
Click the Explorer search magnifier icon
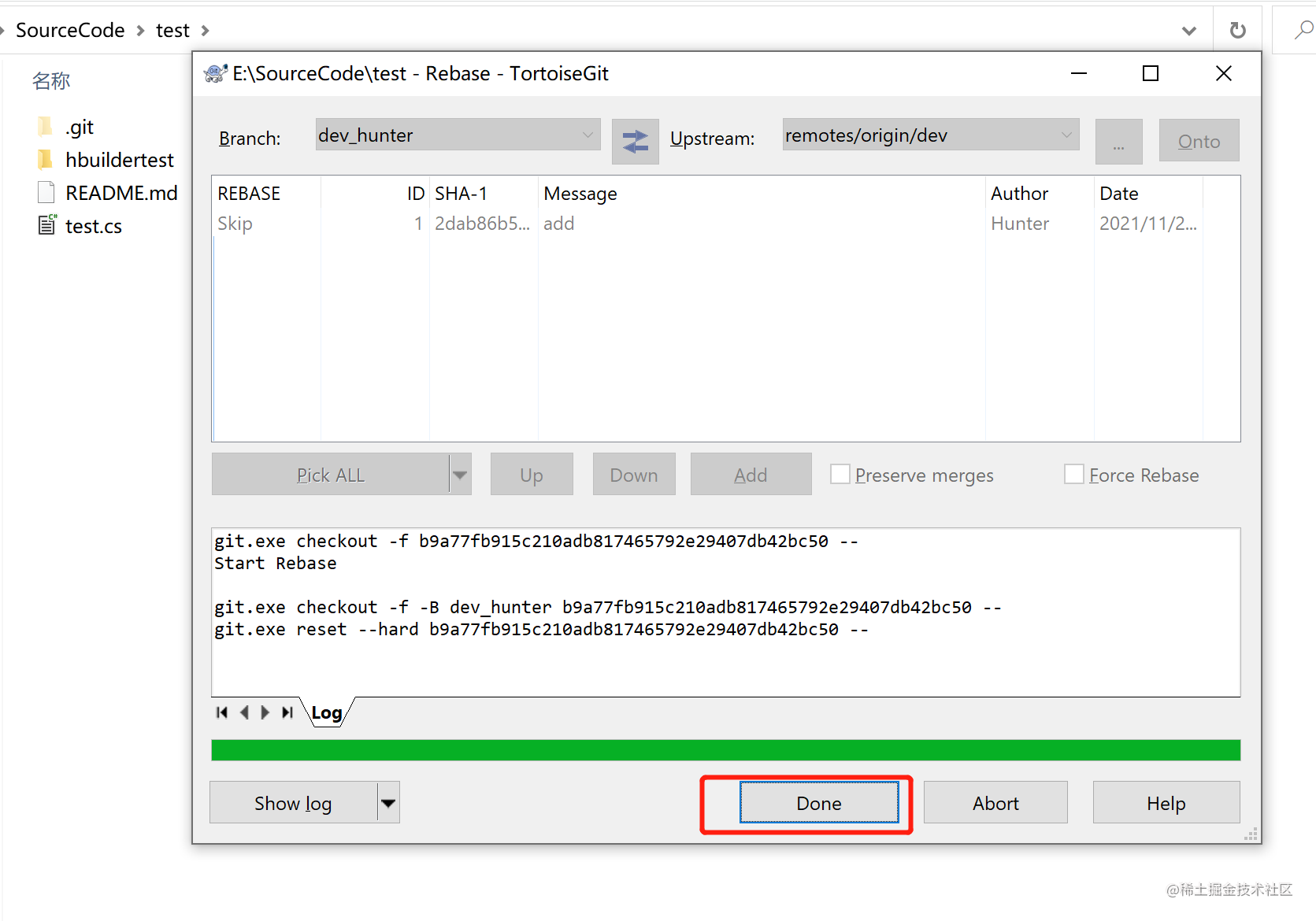point(1303,30)
